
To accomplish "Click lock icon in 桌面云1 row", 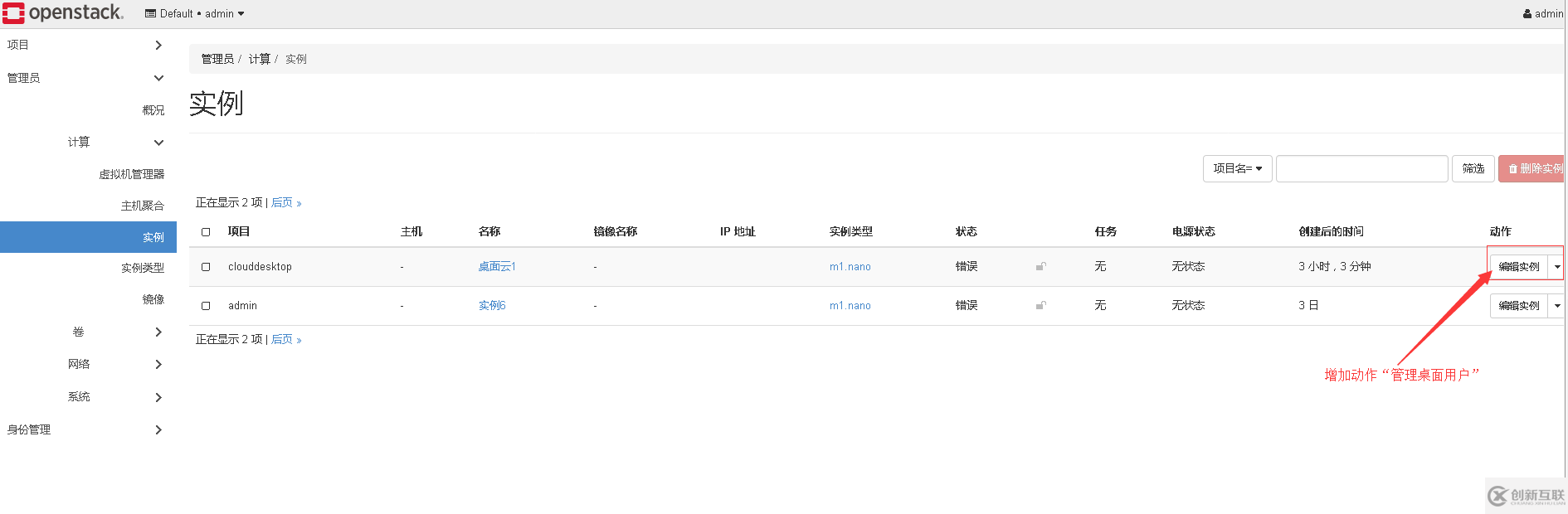I will 1040,266.
